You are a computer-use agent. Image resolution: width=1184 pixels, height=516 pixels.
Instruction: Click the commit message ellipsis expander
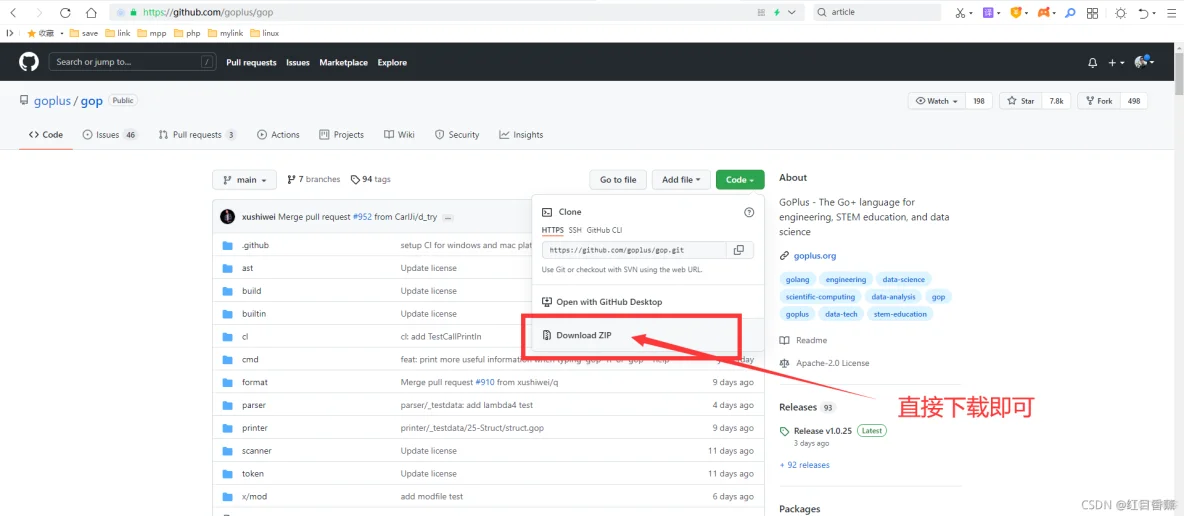coord(448,218)
